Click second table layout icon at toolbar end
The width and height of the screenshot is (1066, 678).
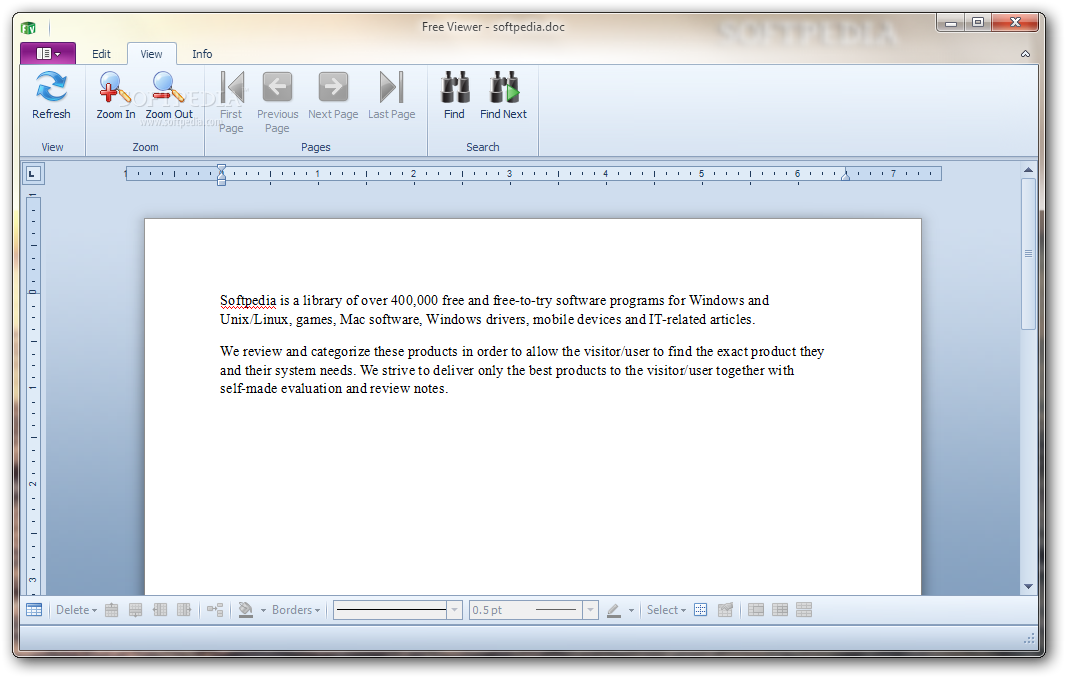point(780,610)
